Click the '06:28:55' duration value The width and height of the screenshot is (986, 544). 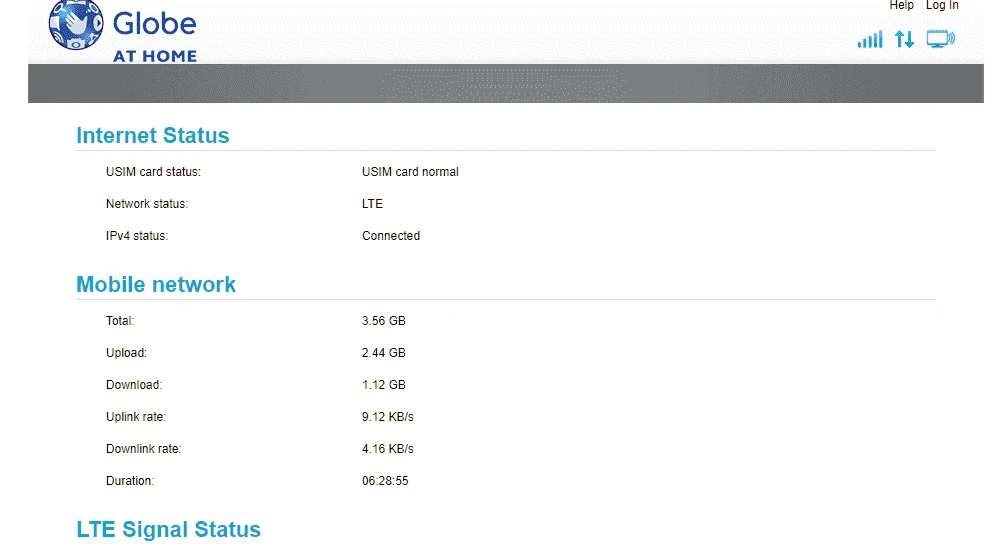pos(385,481)
